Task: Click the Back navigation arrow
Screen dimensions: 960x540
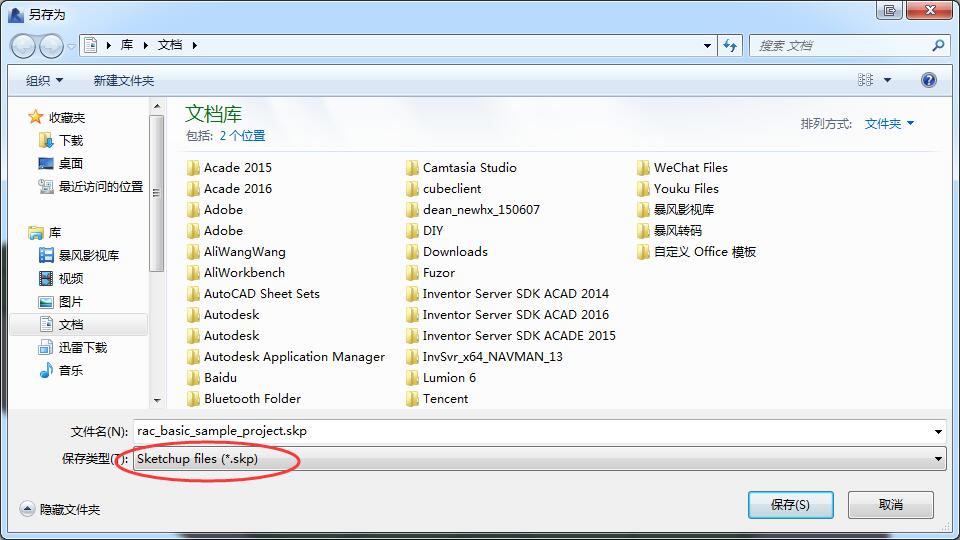Action: 23,46
